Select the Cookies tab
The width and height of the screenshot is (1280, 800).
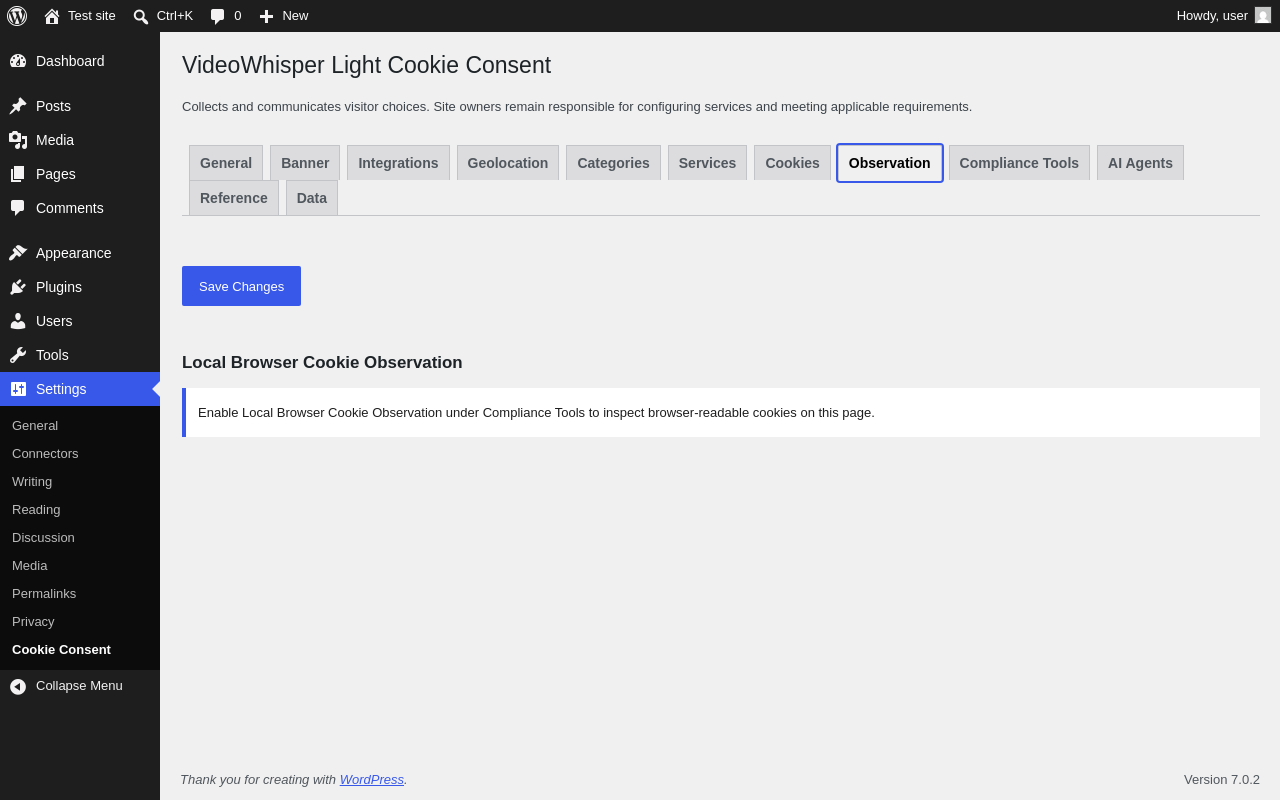tap(792, 163)
